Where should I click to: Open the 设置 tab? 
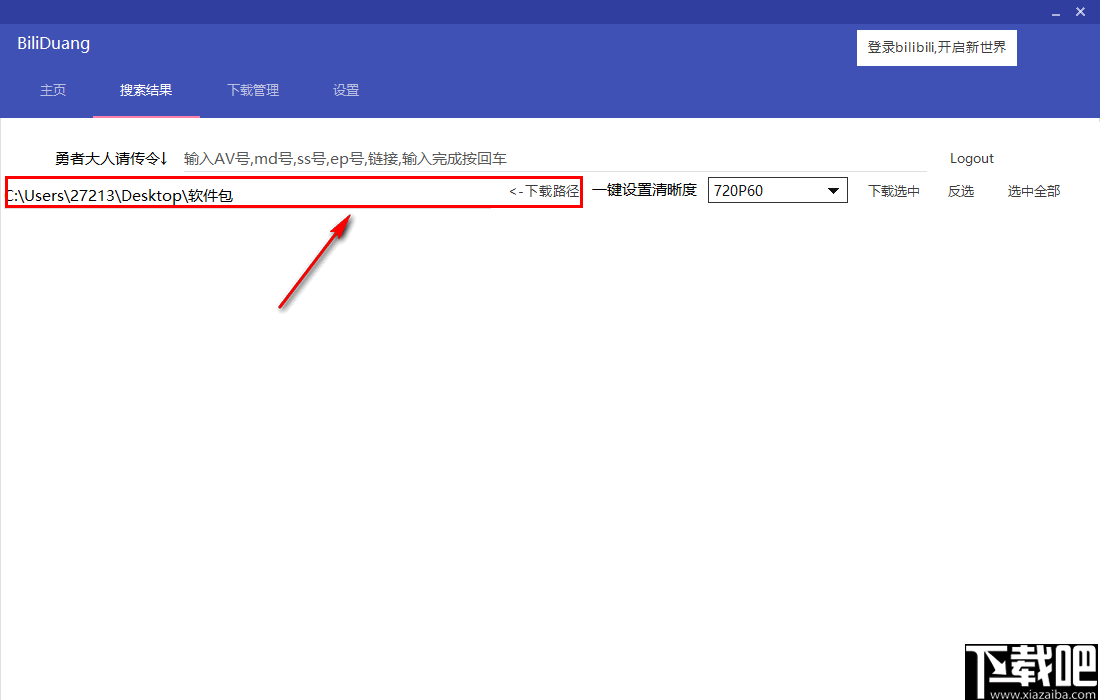point(345,90)
